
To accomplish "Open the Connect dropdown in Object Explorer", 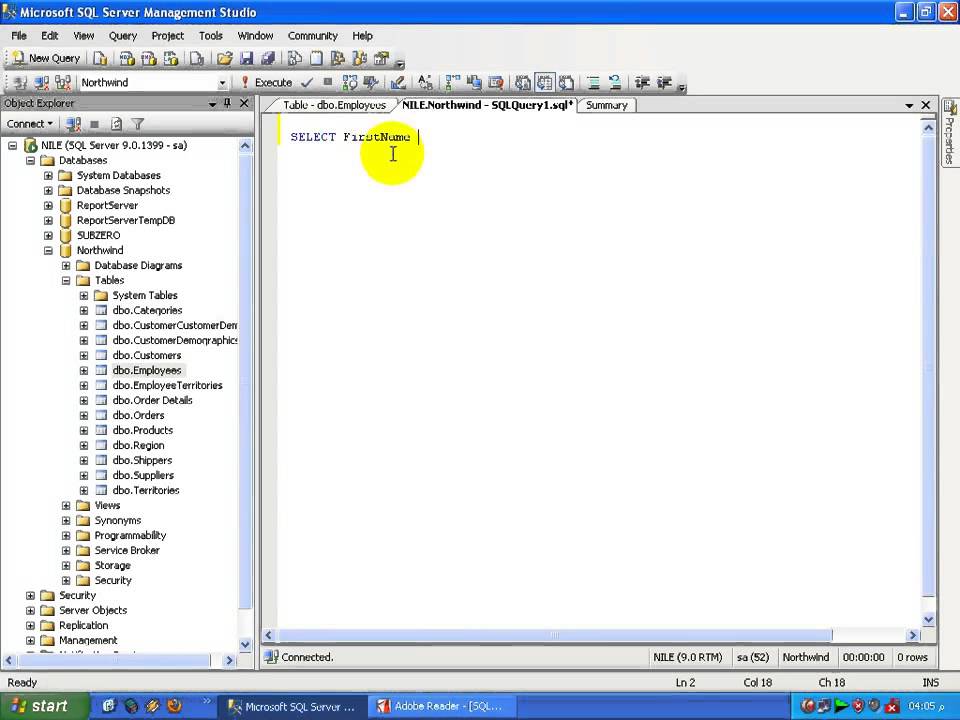I will (x=29, y=124).
